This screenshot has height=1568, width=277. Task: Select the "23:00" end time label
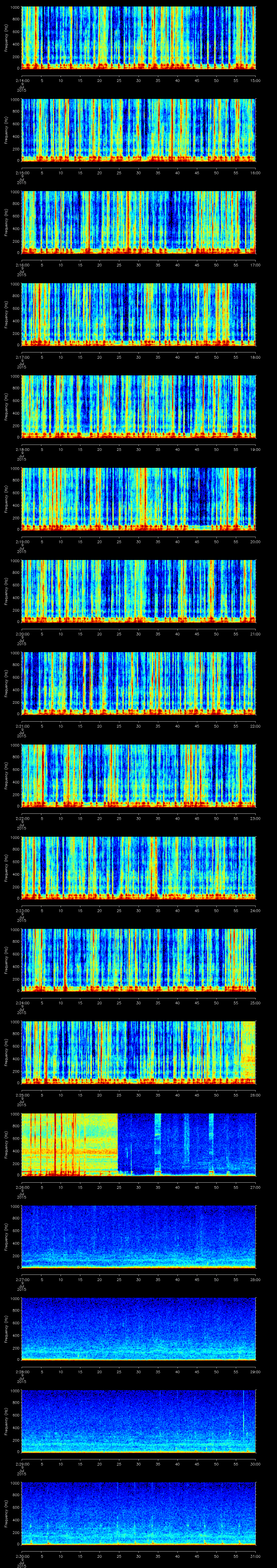coord(255,818)
